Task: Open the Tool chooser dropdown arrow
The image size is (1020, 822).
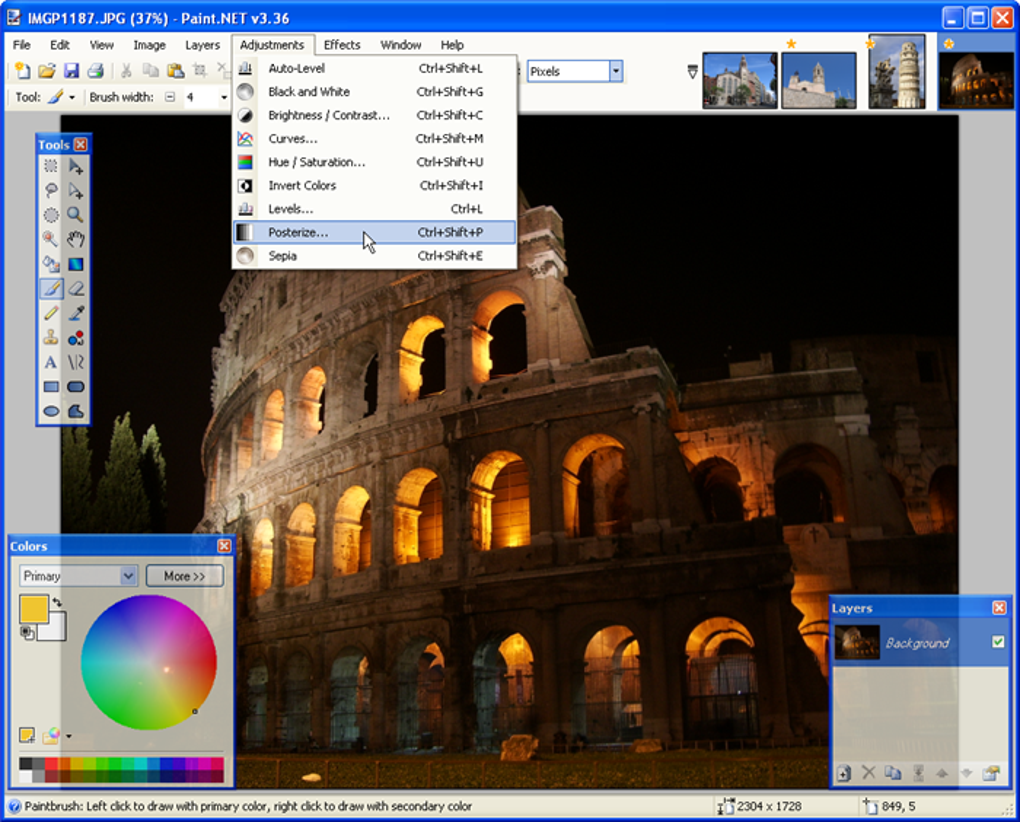Action: [x=72, y=98]
